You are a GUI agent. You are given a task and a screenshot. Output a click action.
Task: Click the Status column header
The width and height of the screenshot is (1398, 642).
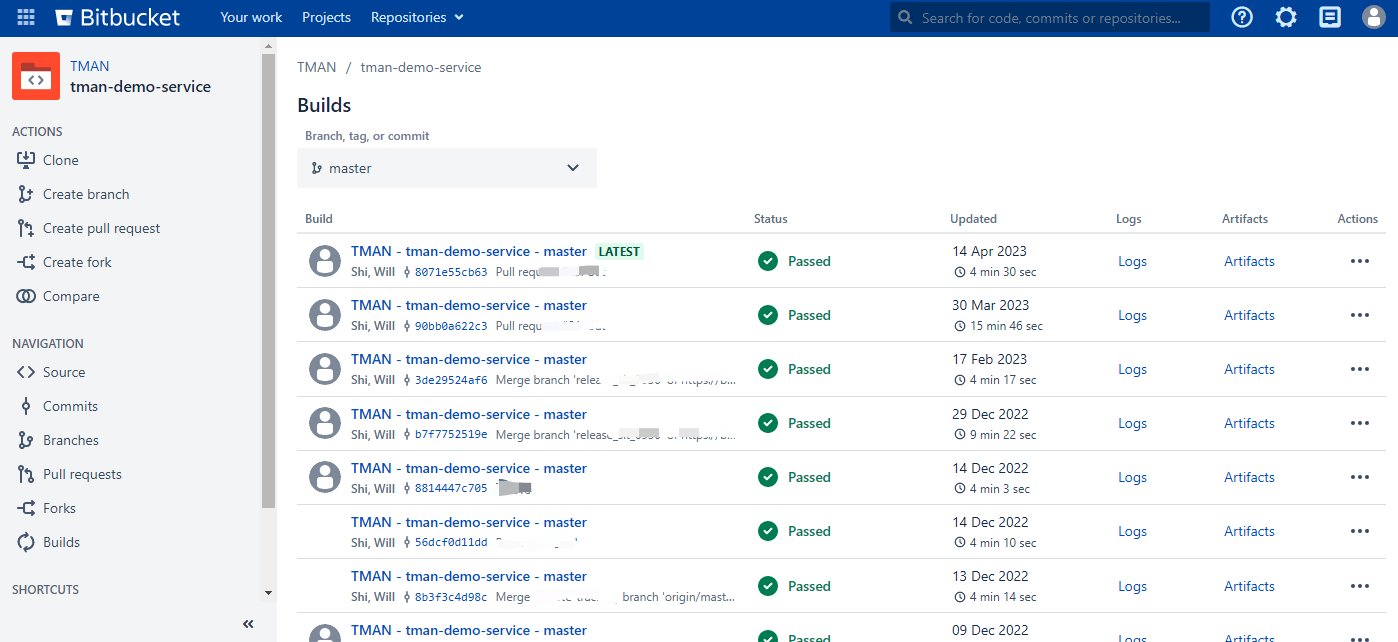[x=771, y=219]
